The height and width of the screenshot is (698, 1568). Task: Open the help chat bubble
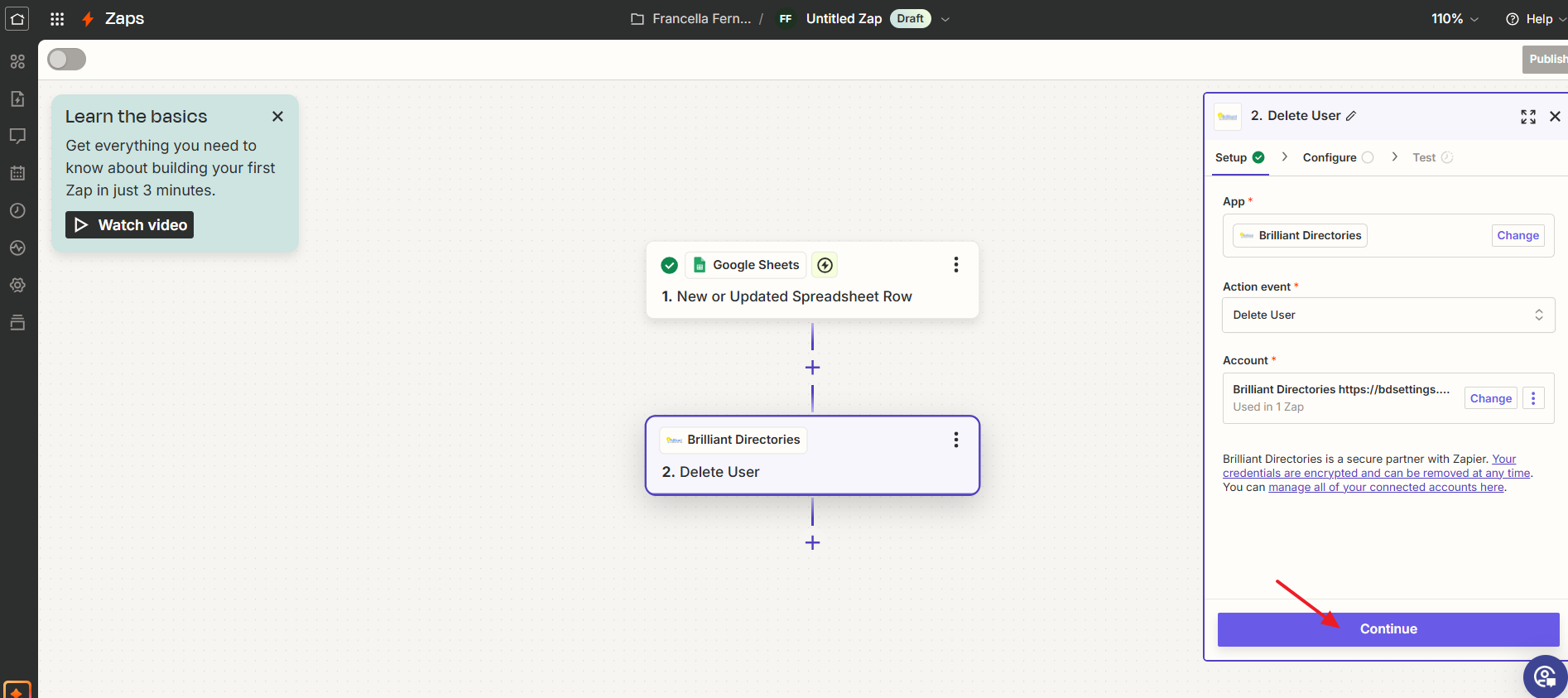click(x=1545, y=676)
